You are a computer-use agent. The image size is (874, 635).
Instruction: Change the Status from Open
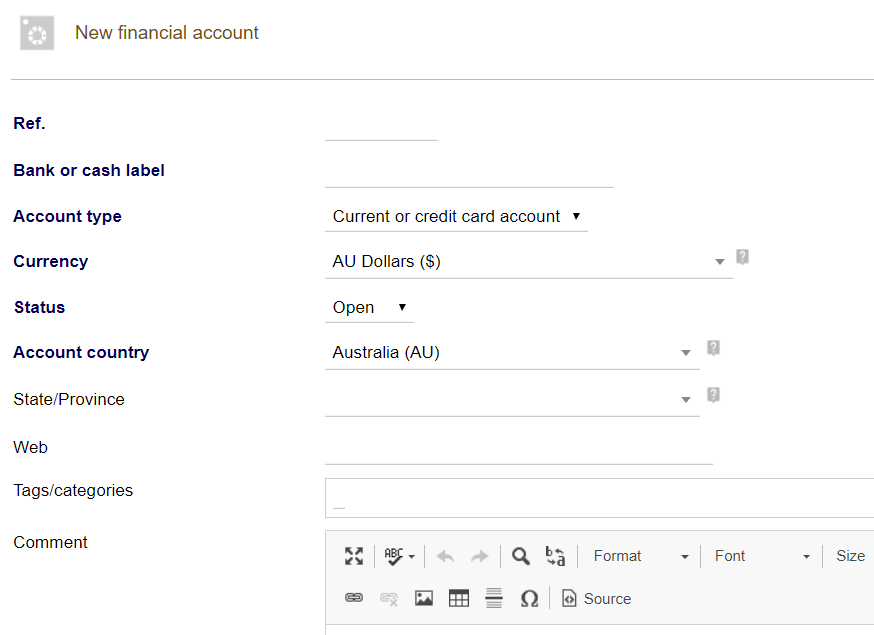coord(369,307)
